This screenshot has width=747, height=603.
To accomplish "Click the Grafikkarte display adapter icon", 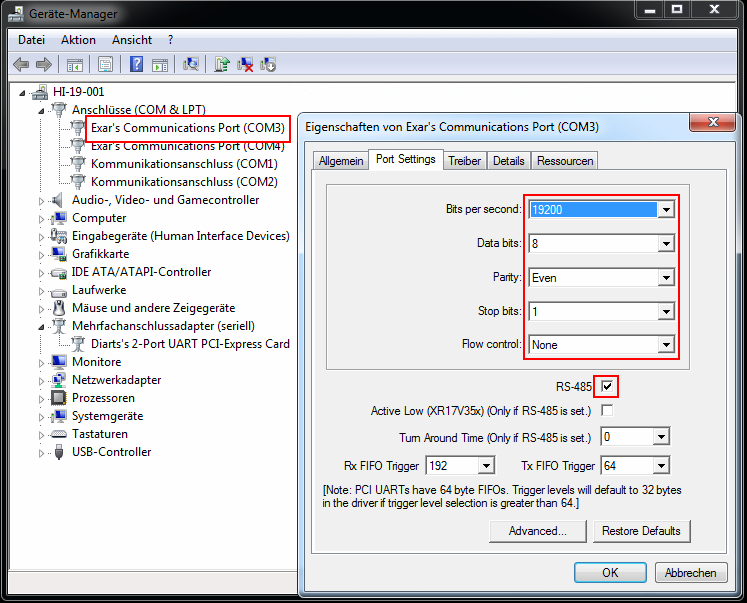I will click(59, 254).
